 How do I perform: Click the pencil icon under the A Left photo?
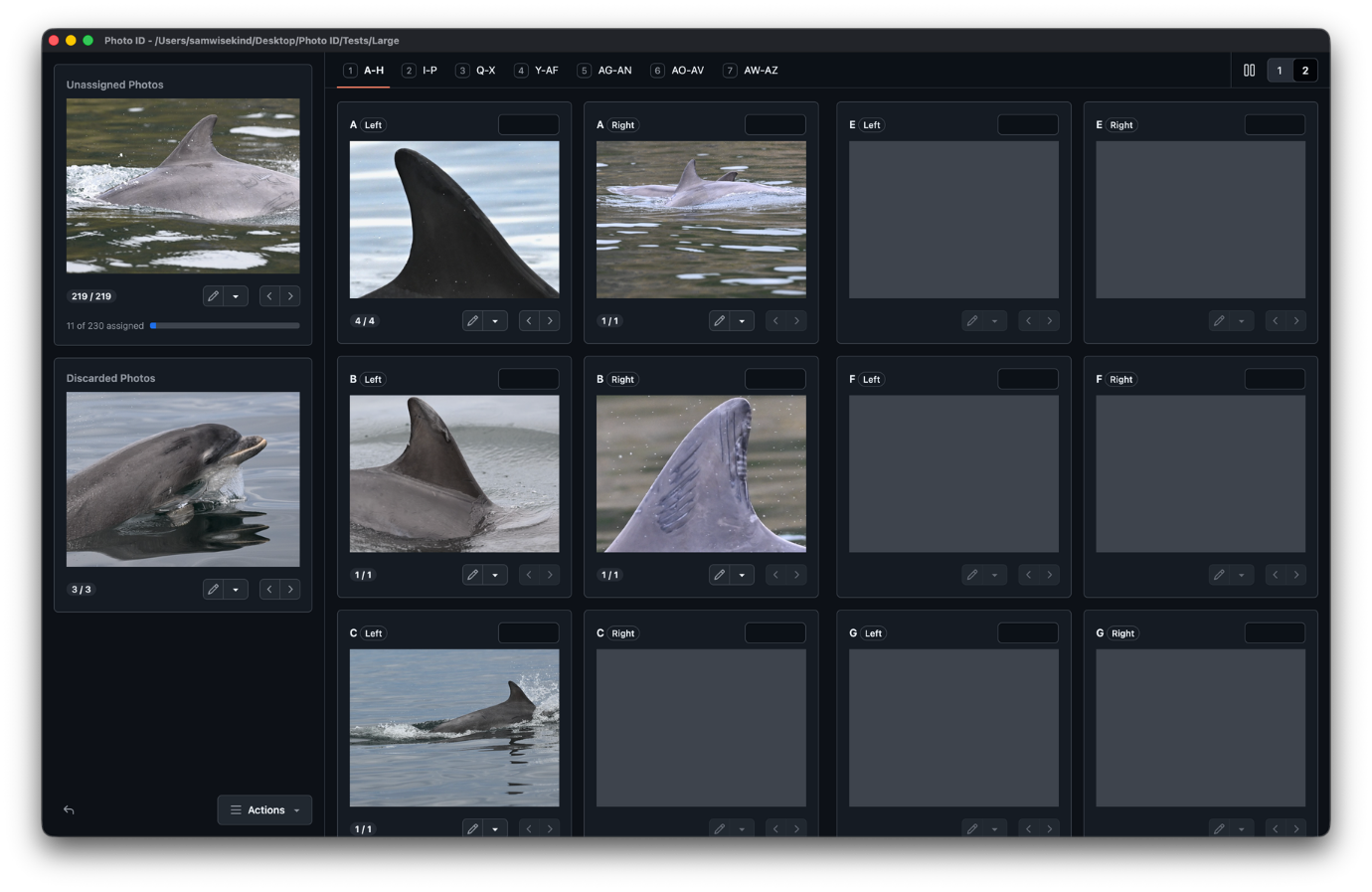472,320
